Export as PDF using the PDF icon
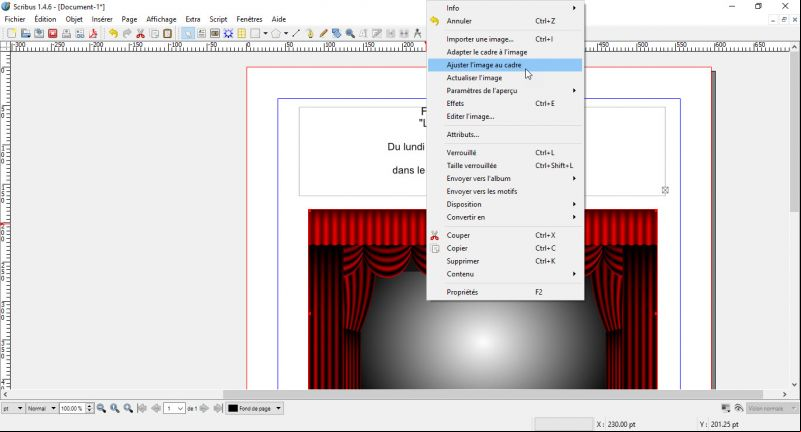 tap(93, 34)
